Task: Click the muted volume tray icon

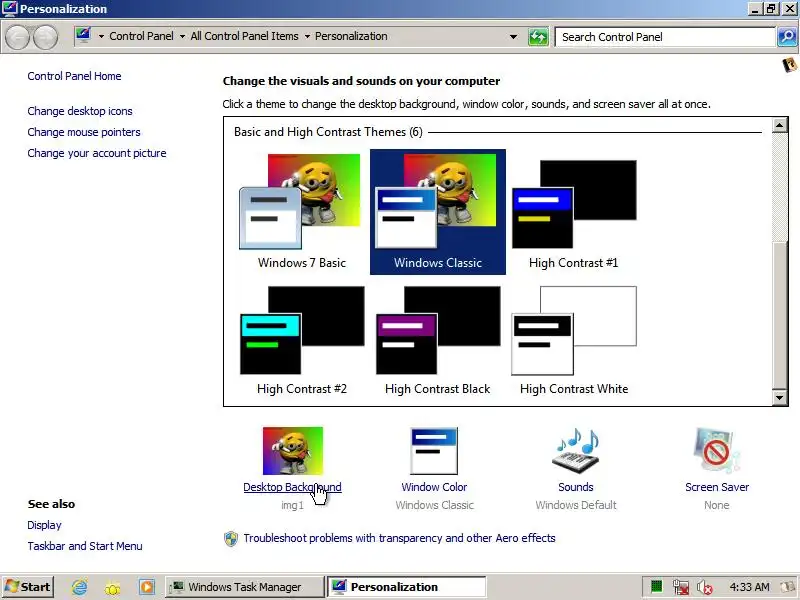Action: pyautogui.click(x=704, y=587)
